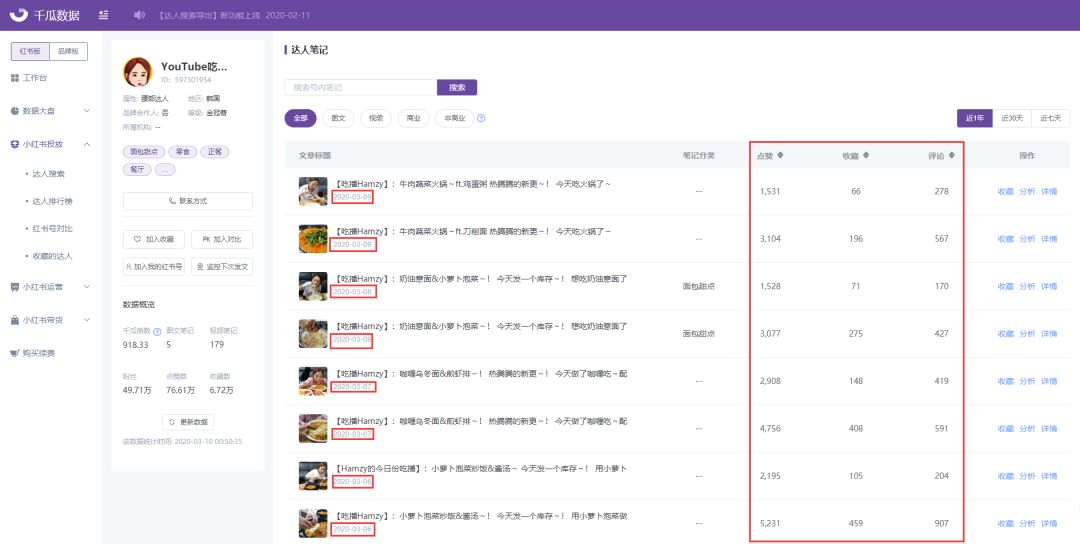Filter notes by 商业
Screen dimensions: 1080x544
point(413,118)
